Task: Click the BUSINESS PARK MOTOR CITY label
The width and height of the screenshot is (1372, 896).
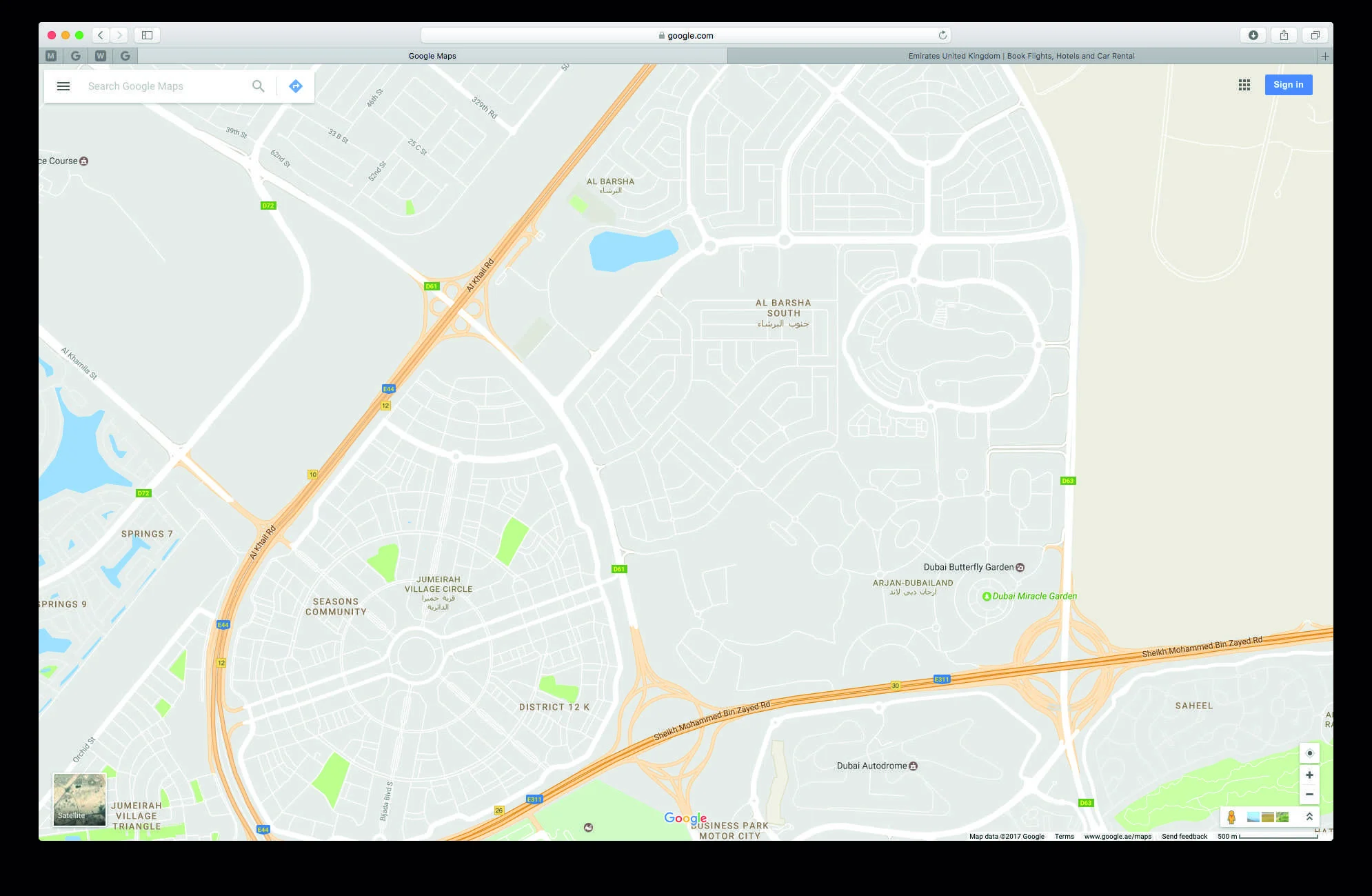Action: pyautogui.click(x=729, y=830)
